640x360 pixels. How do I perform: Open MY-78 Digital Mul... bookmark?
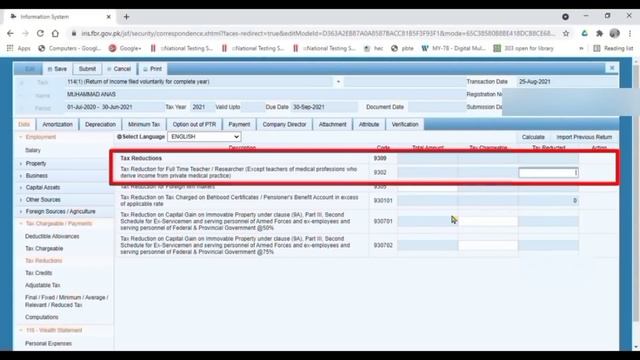[453, 48]
